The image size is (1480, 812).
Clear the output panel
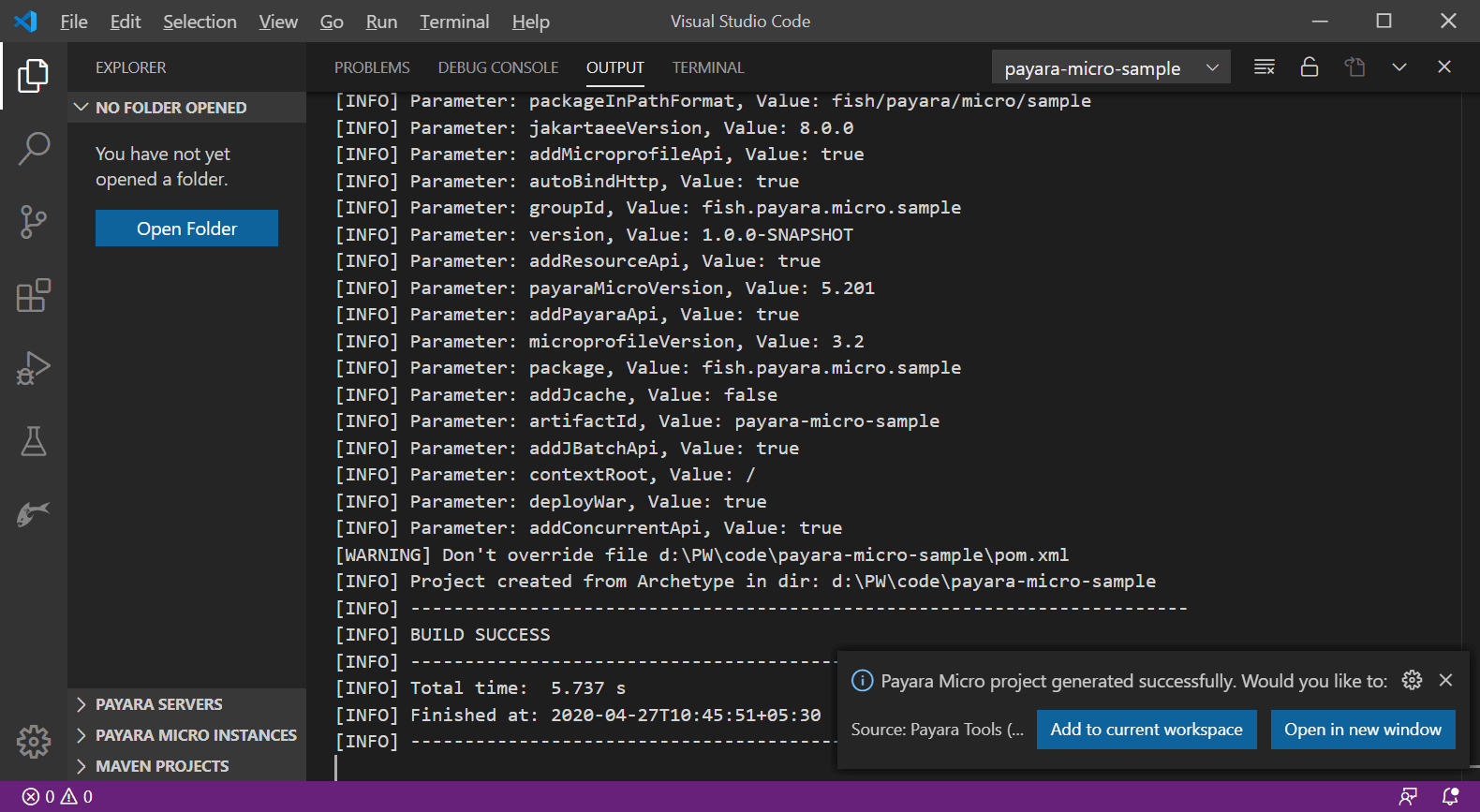tap(1265, 67)
